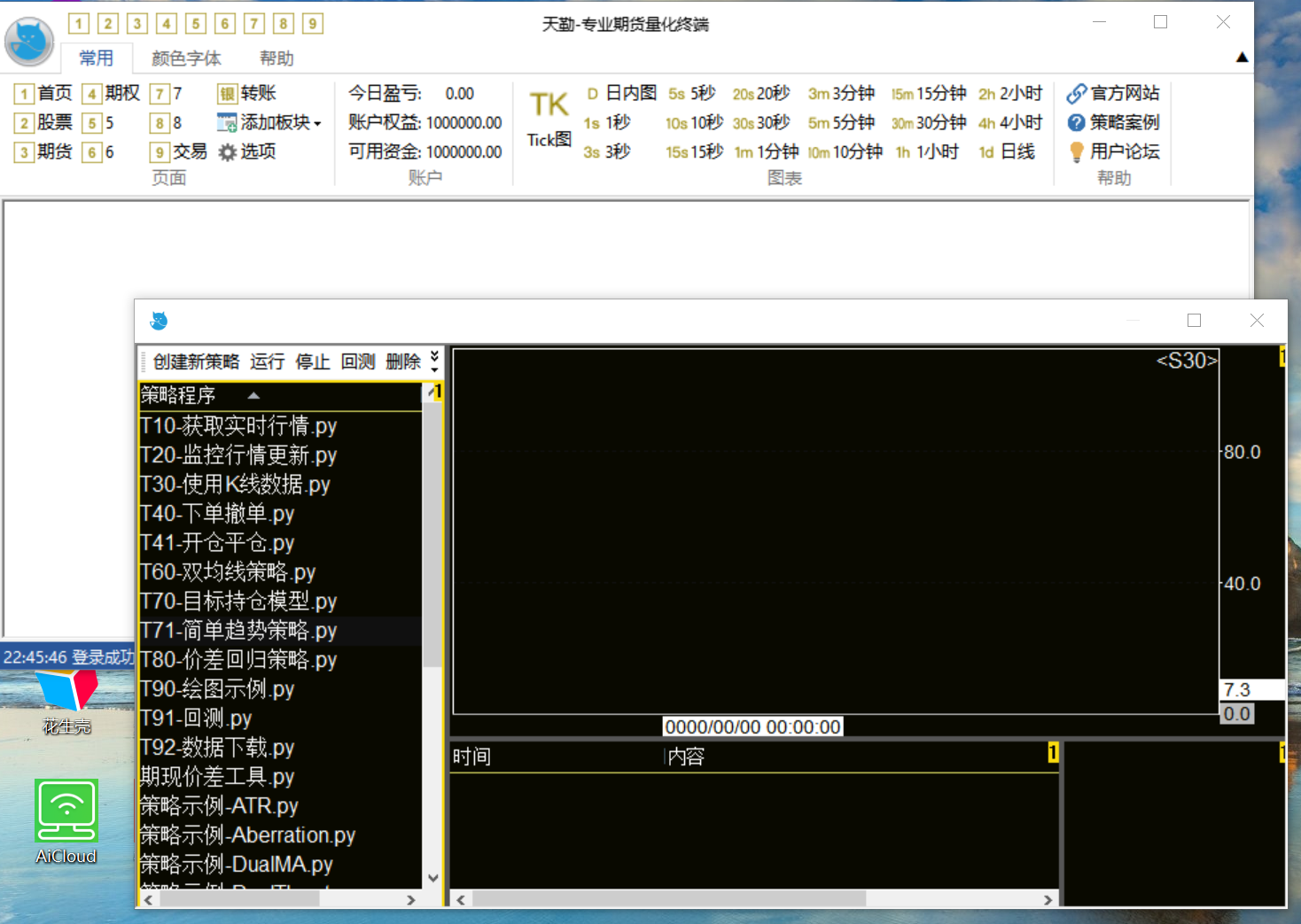
Task: Click 停止 to stop the strategy
Action: tap(312, 361)
